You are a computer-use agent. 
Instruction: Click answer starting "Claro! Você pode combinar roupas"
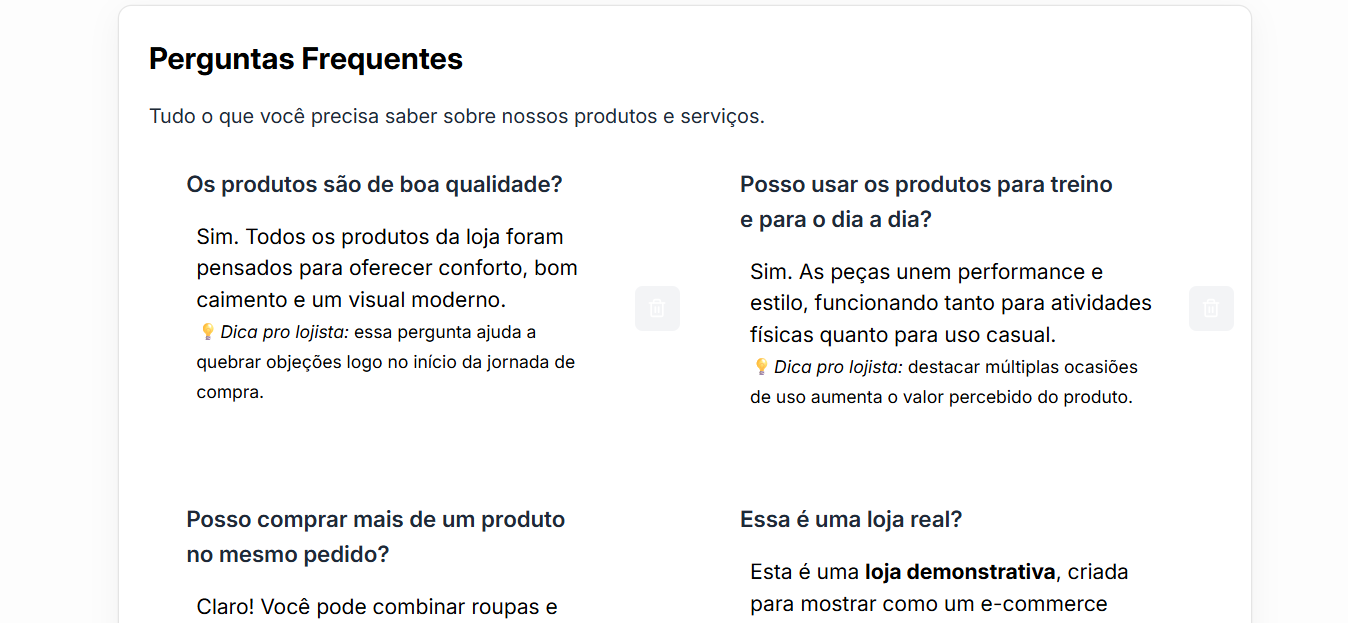pyautogui.click(x=376, y=607)
